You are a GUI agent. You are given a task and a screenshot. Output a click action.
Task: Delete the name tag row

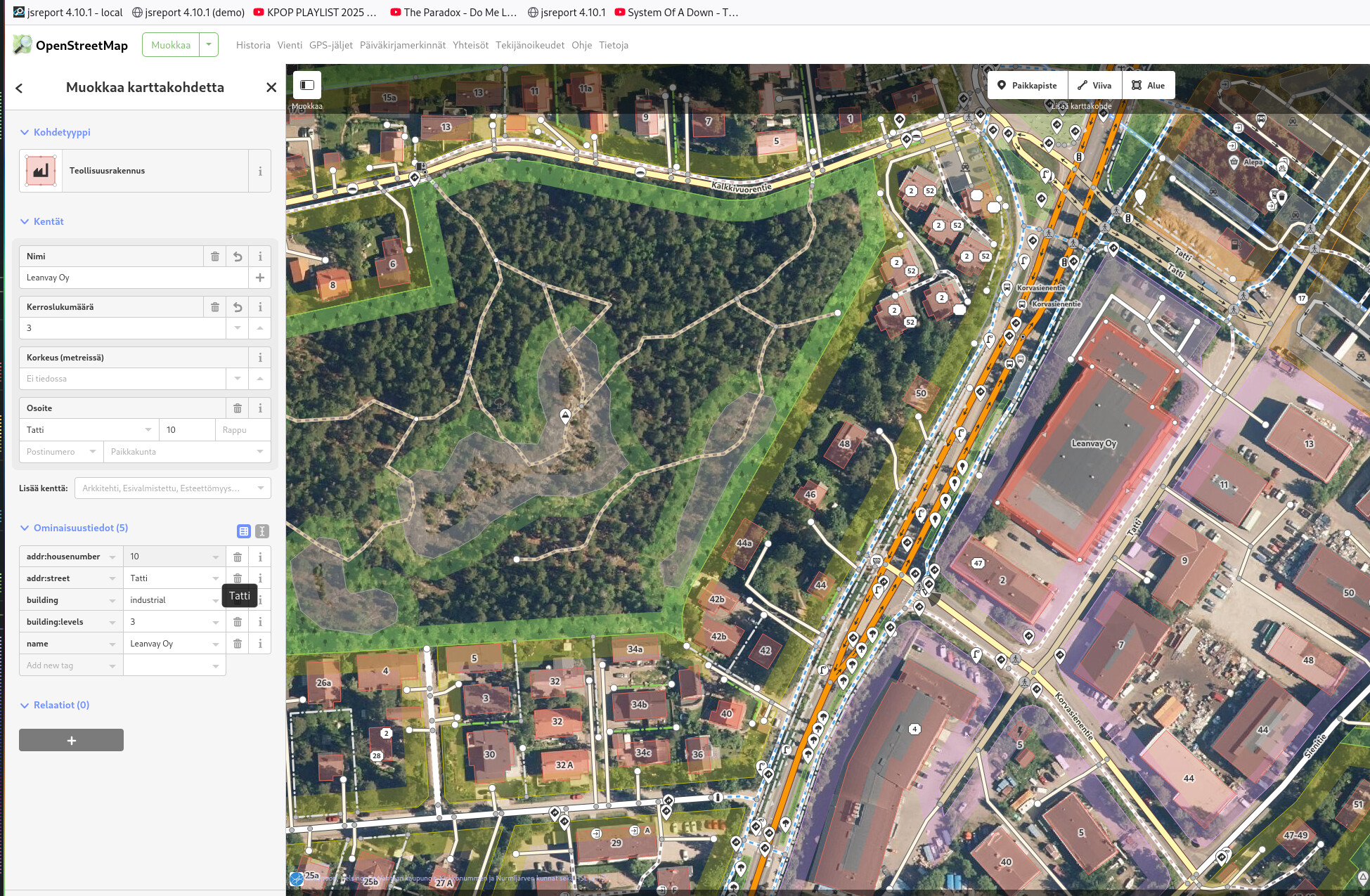(x=238, y=644)
